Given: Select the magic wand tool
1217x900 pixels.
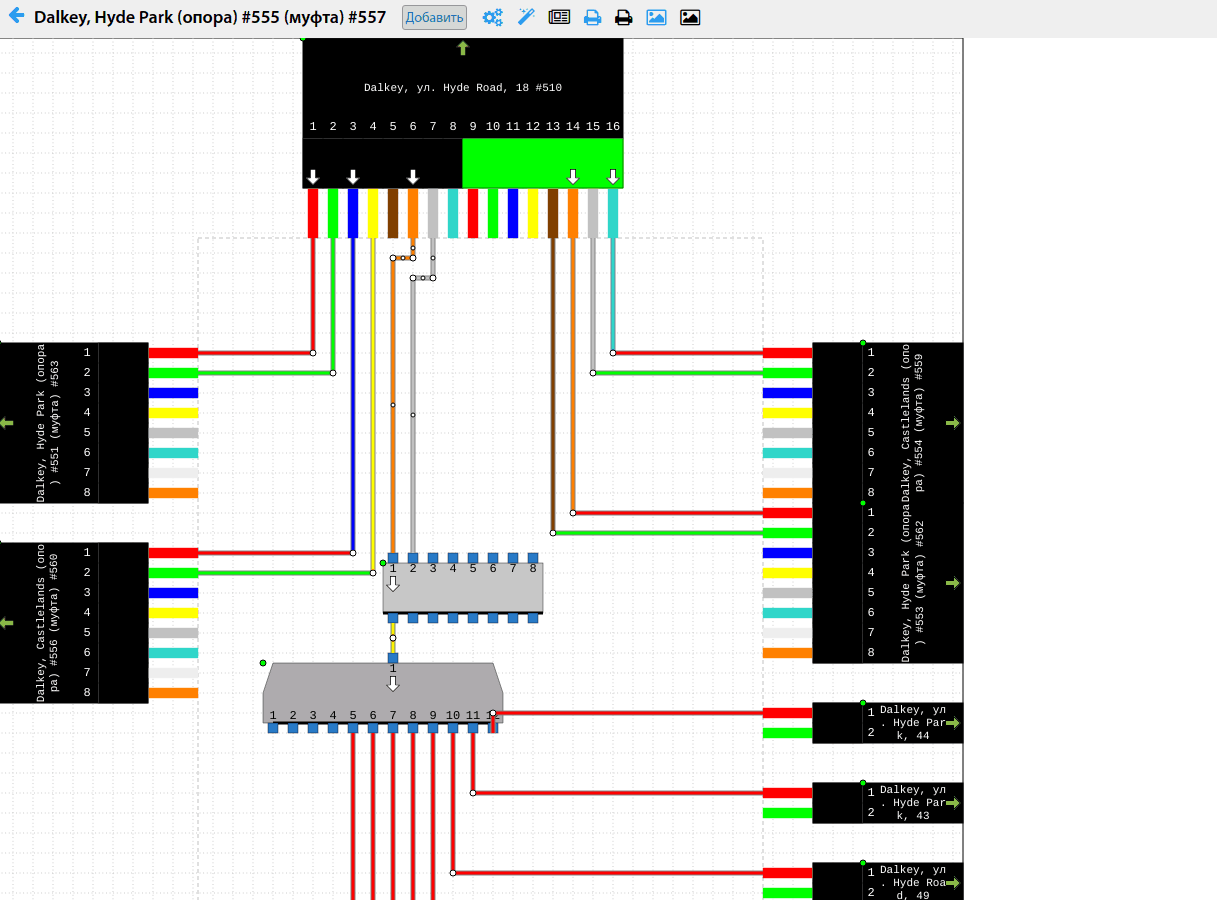Looking at the screenshot, I should [526, 17].
